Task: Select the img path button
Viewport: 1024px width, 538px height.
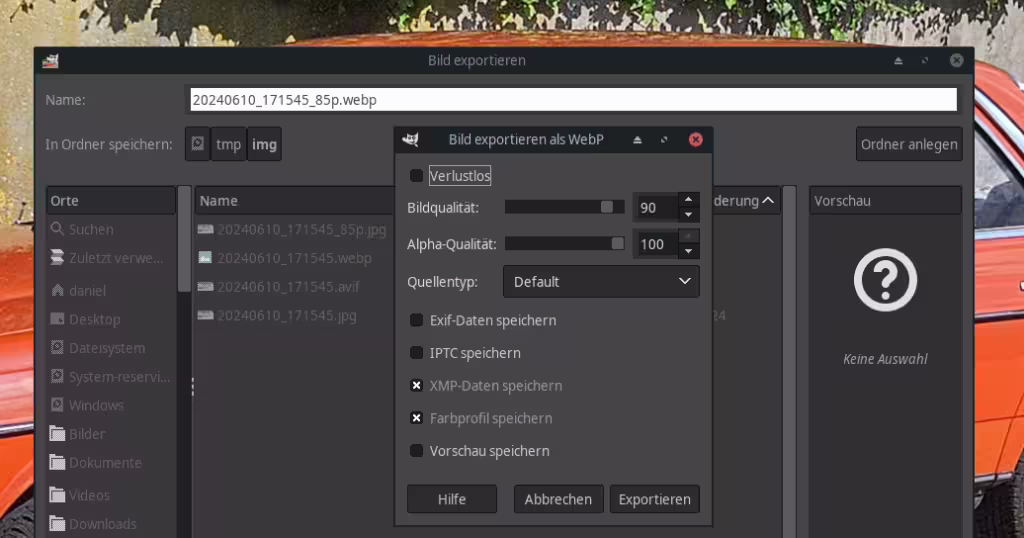Action: (x=264, y=144)
